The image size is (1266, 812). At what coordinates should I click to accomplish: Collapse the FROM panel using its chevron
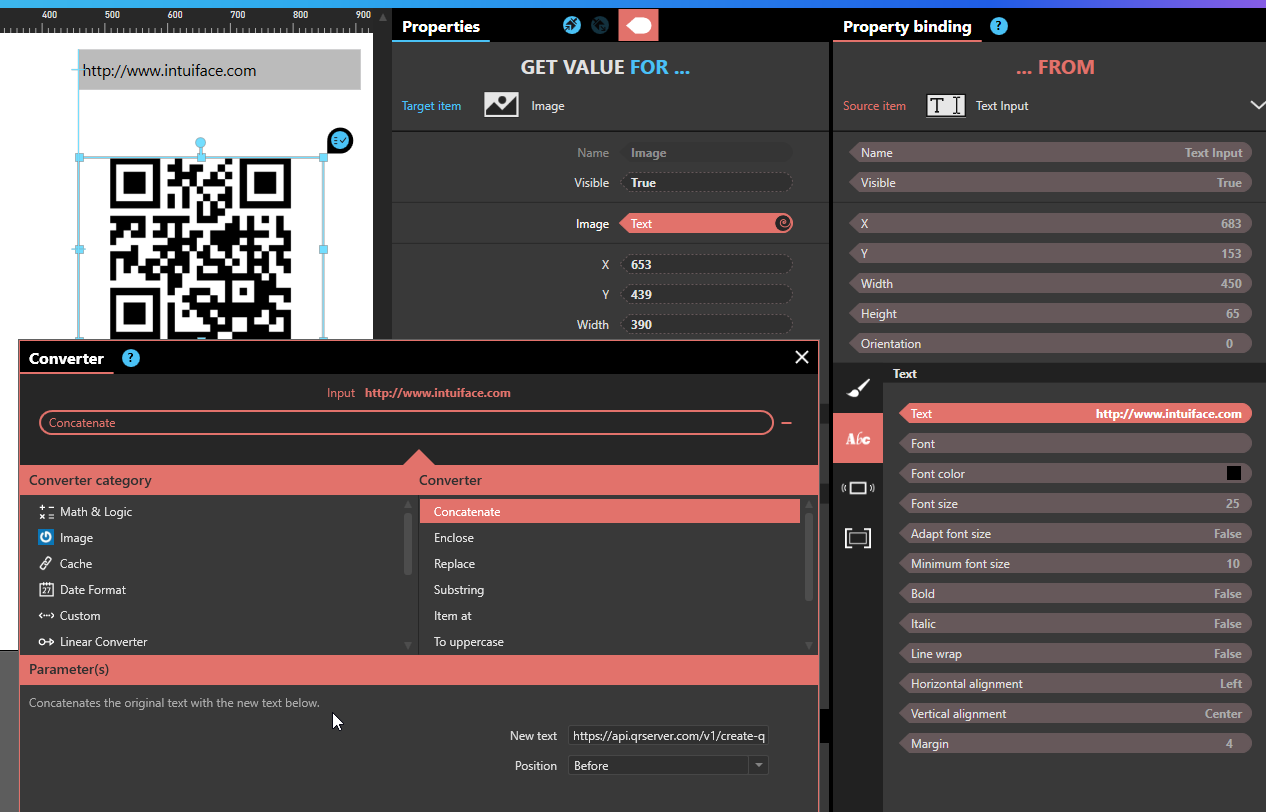[1258, 104]
